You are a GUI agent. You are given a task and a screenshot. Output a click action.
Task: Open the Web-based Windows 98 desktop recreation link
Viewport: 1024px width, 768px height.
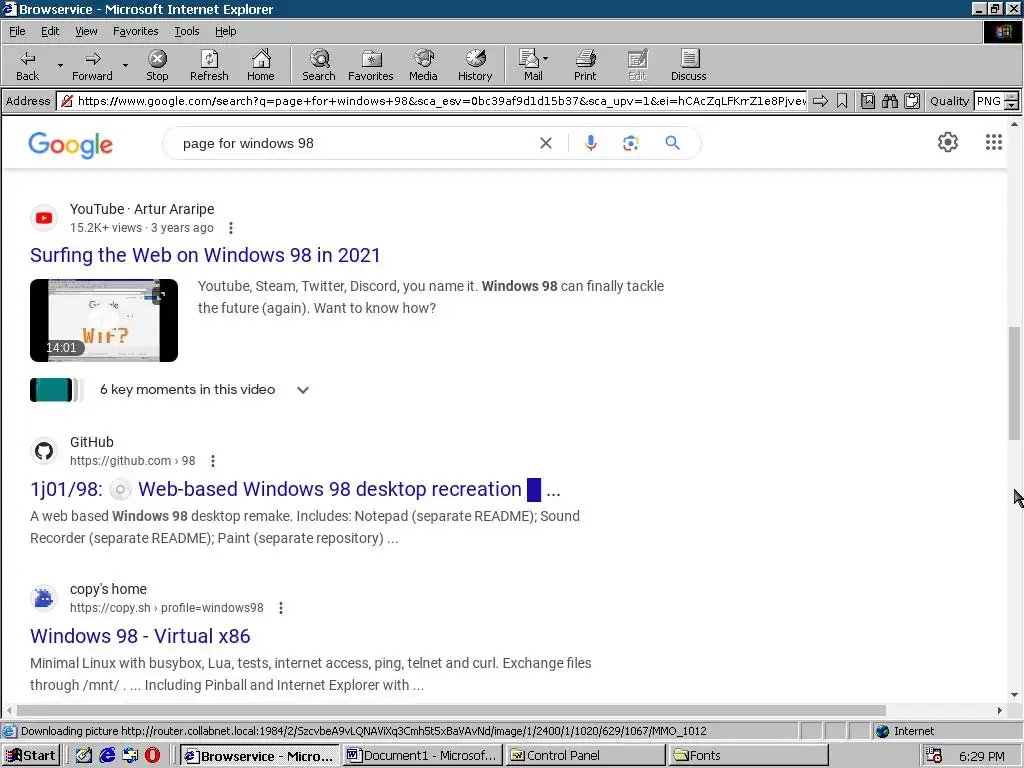pyautogui.click(x=295, y=489)
